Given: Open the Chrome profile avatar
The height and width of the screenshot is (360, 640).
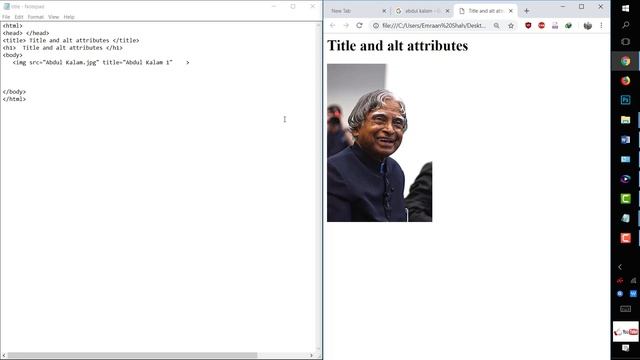Looking at the screenshot, I should tap(587, 25).
